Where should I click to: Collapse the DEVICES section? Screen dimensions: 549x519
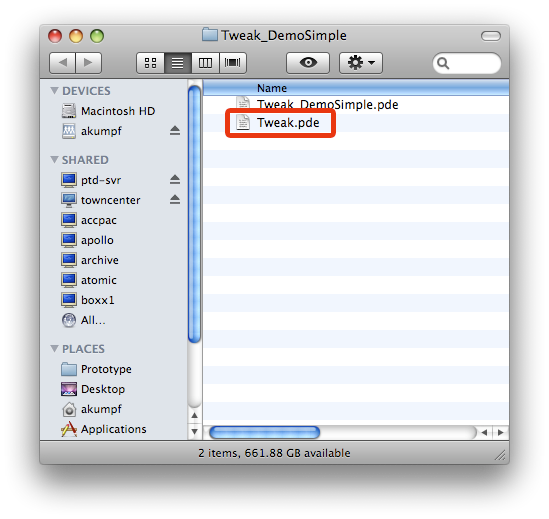(54, 91)
